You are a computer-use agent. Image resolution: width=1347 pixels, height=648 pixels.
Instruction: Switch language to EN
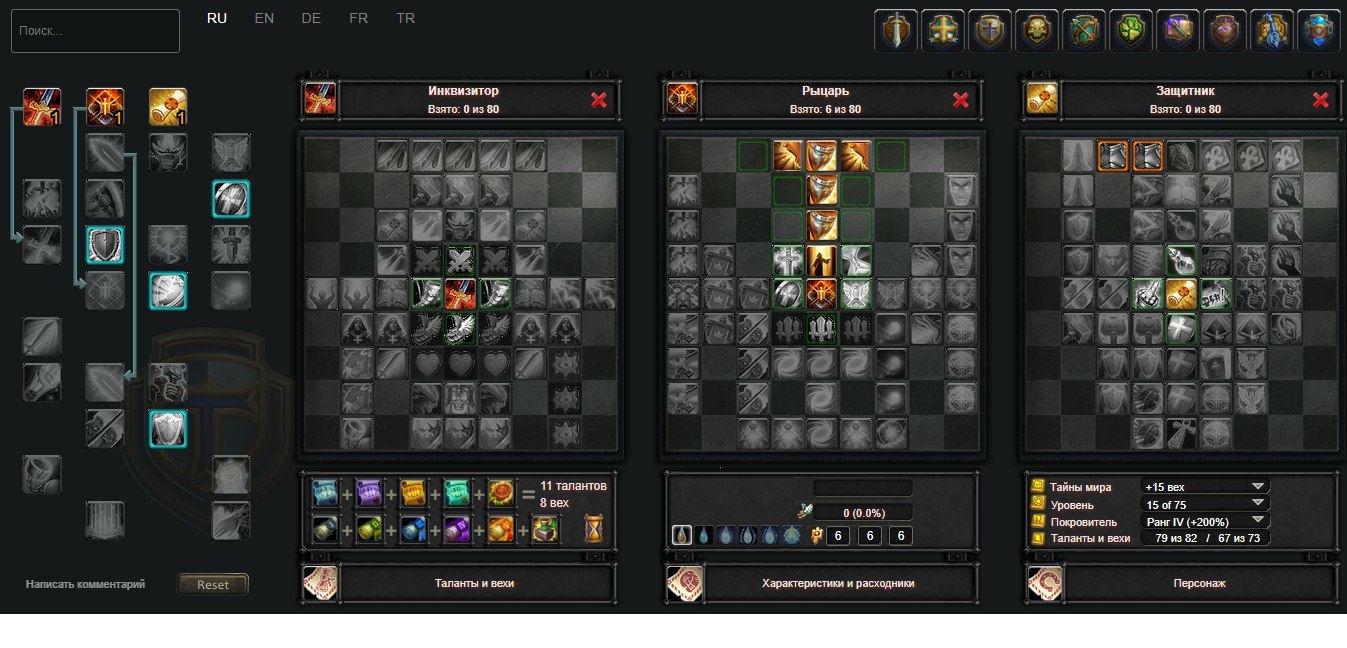[x=264, y=18]
